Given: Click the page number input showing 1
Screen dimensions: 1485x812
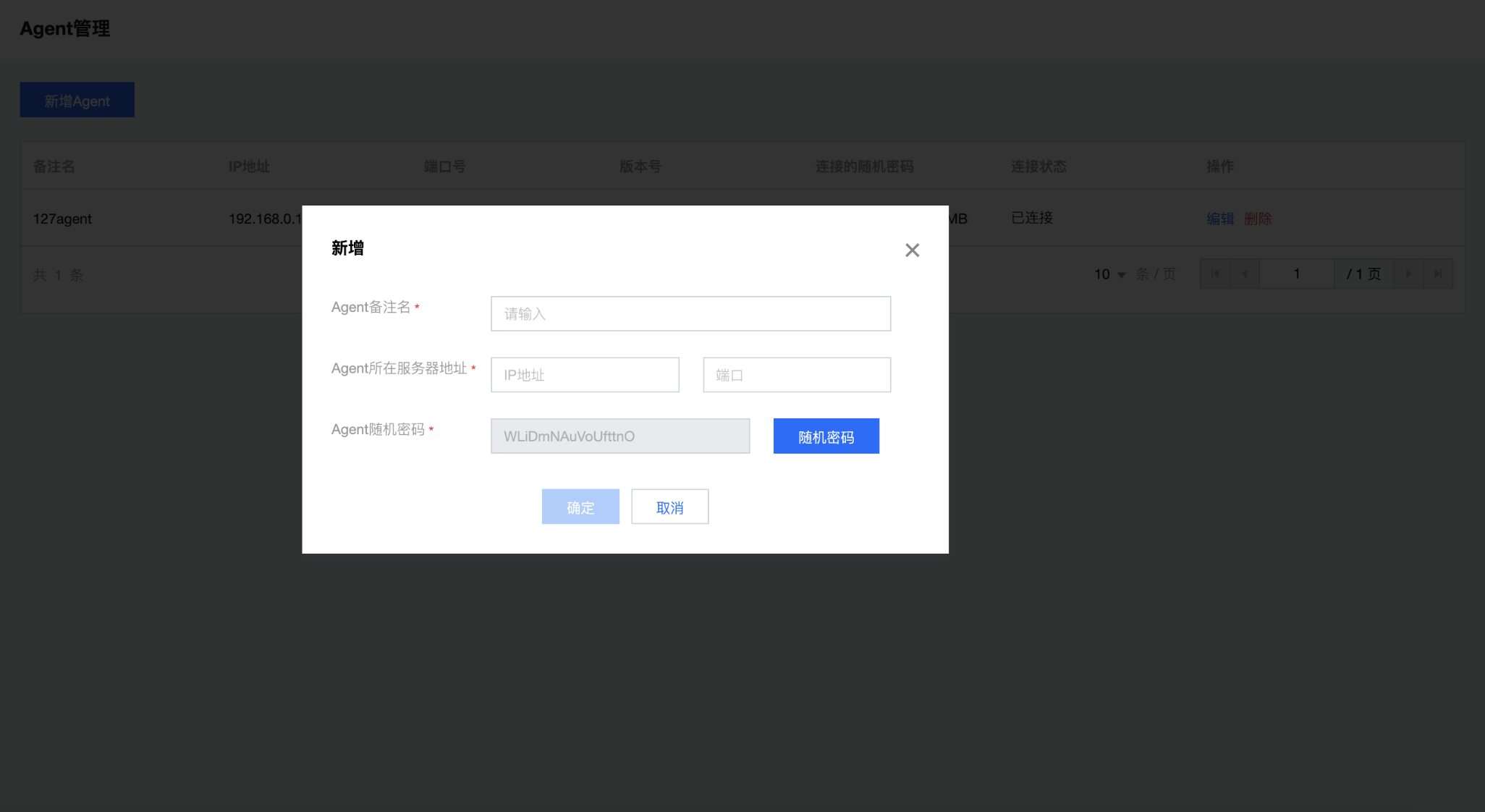Looking at the screenshot, I should 1297,274.
